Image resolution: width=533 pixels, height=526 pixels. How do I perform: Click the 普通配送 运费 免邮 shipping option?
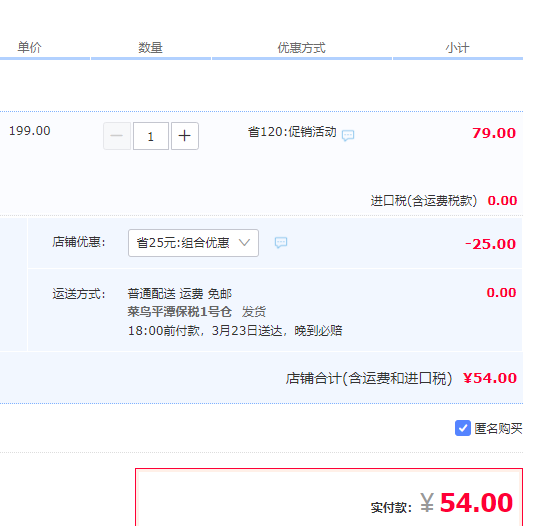point(179,293)
